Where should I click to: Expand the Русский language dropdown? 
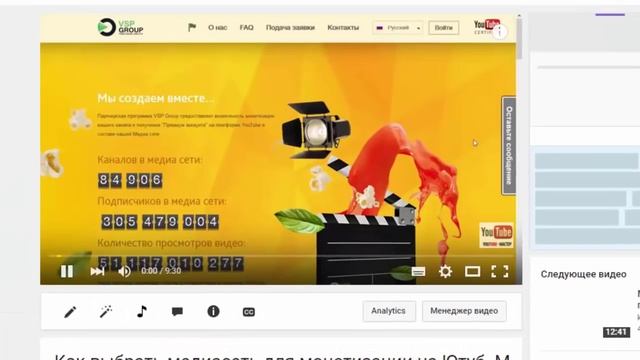tap(398, 28)
